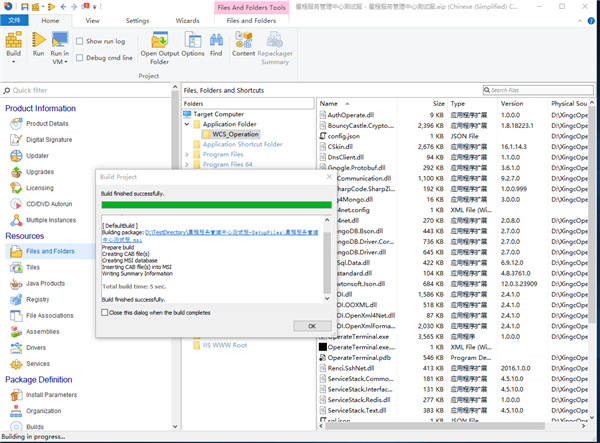Click the Find icon in ribbon
The height and width of the screenshot is (443, 600).
pos(216,46)
